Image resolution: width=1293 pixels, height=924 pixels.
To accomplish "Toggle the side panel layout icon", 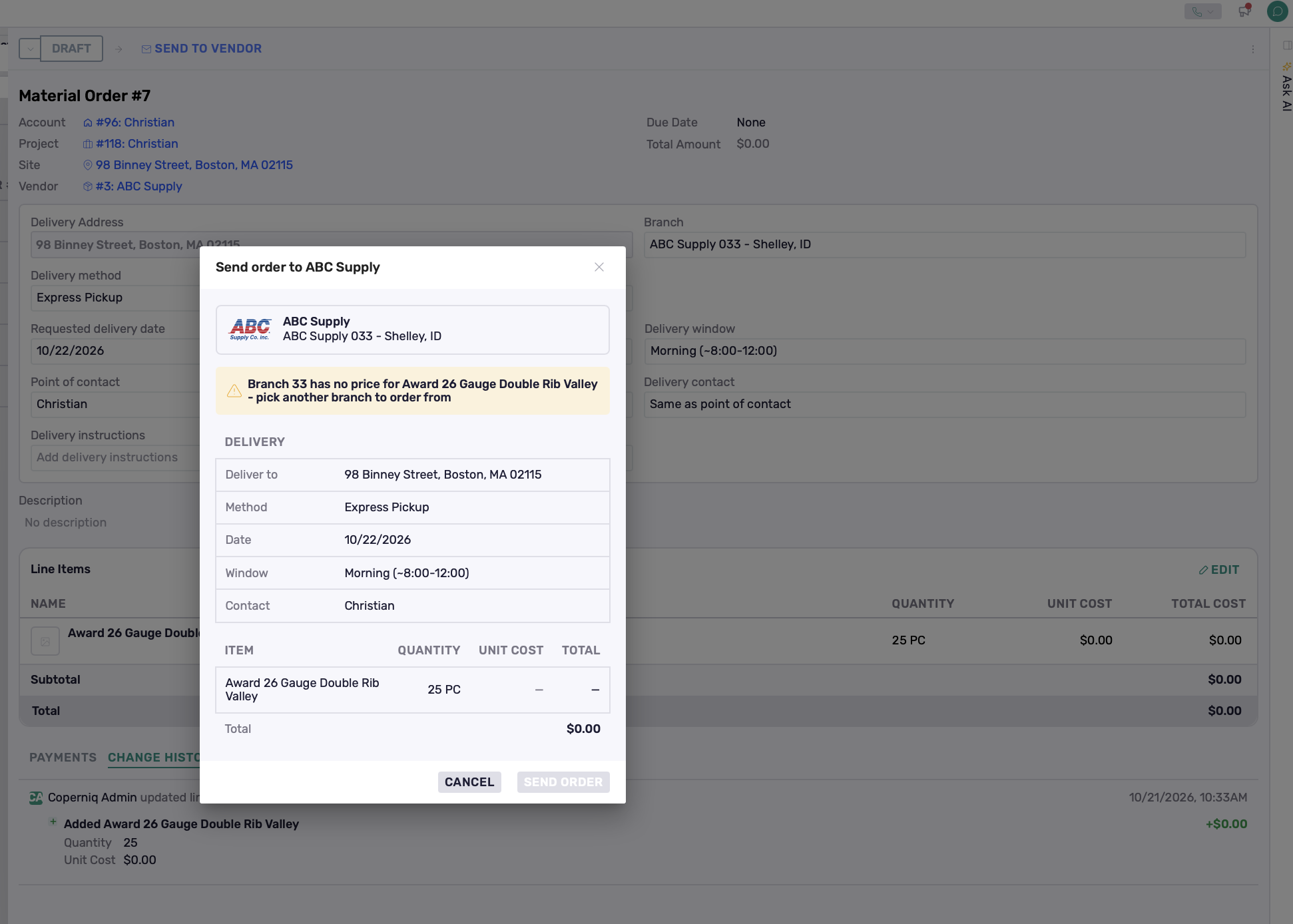I will 1287,45.
